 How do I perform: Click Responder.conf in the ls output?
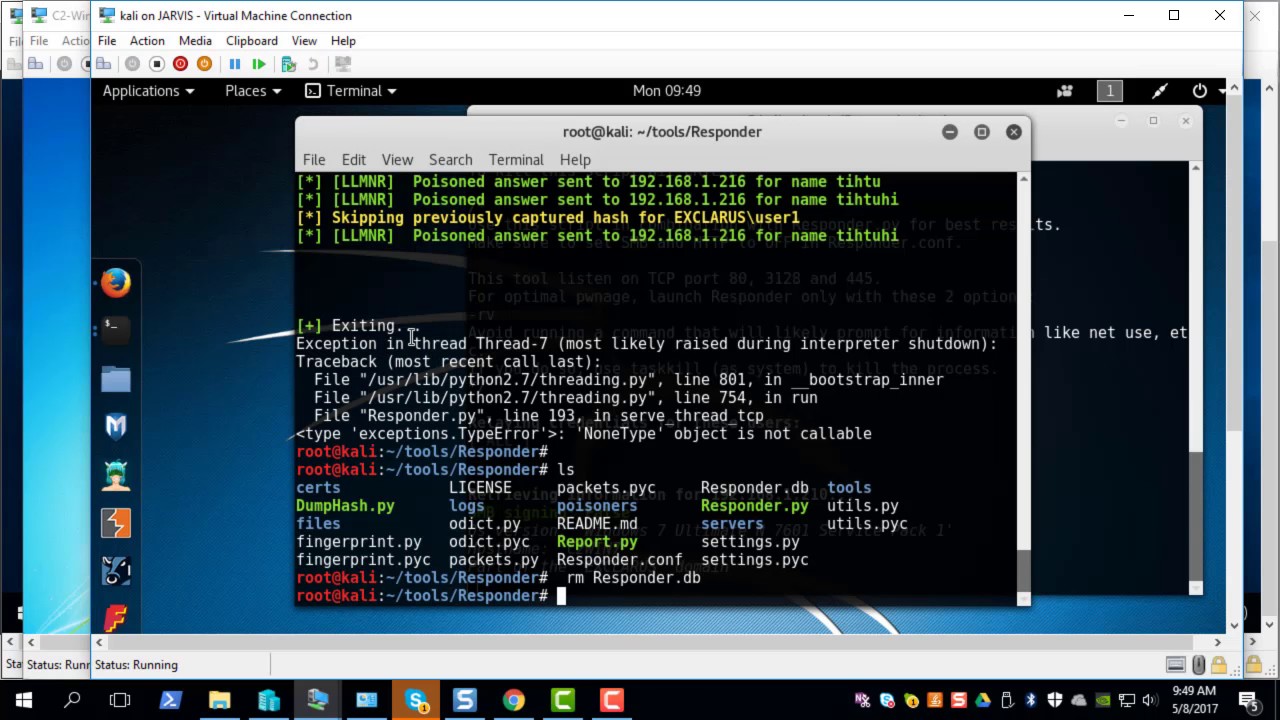tap(619, 560)
